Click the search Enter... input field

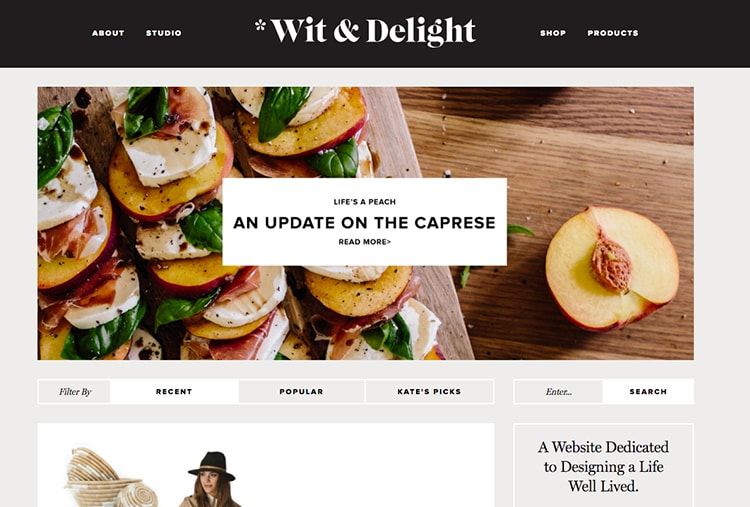pyautogui.click(x=559, y=392)
